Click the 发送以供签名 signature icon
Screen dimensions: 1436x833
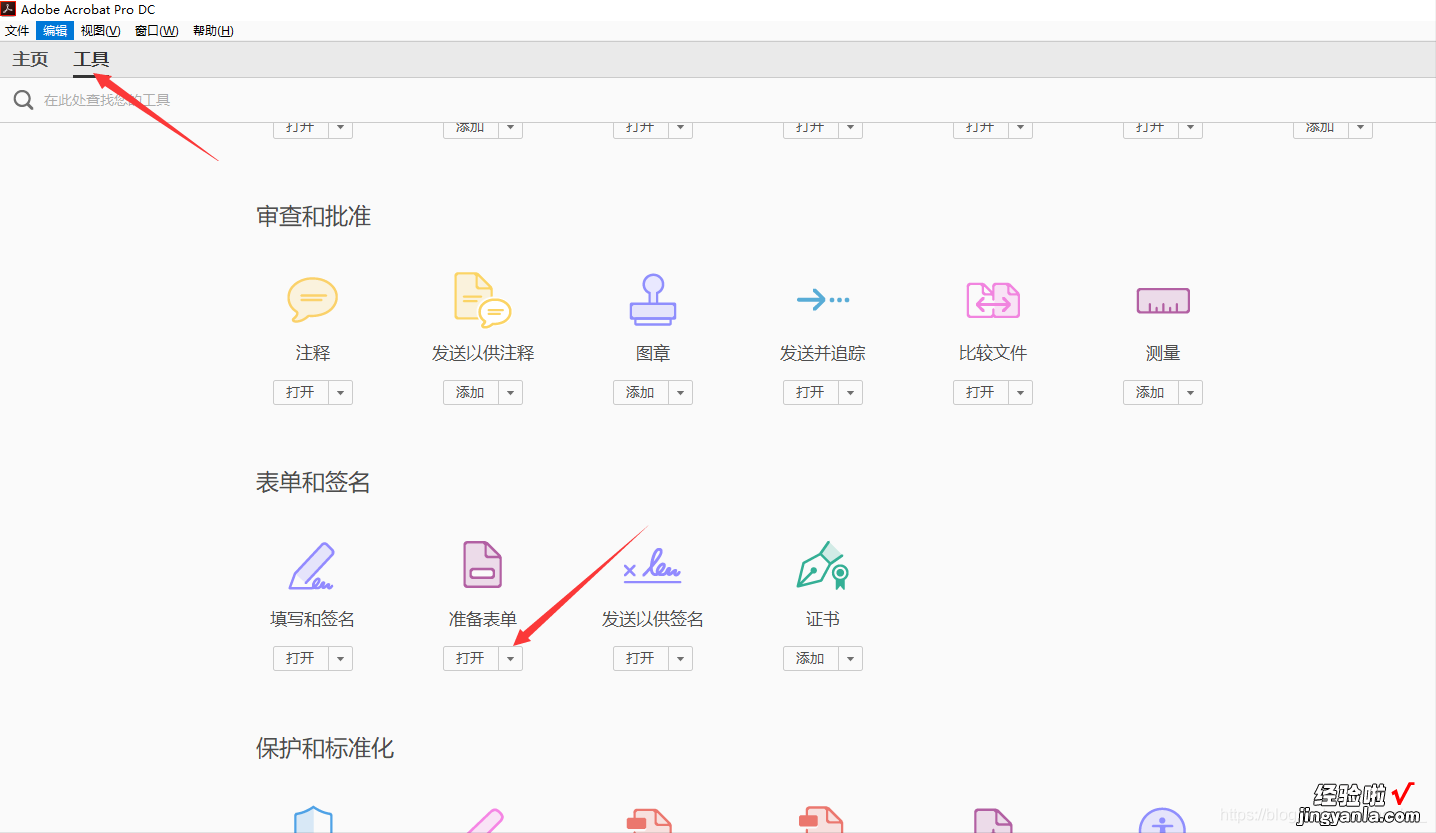point(652,566)
